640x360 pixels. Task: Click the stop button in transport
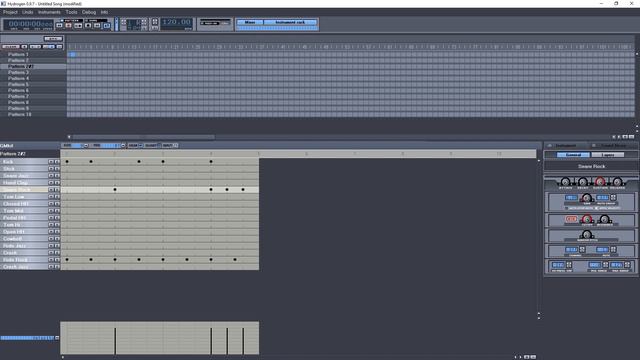point(88,25)
